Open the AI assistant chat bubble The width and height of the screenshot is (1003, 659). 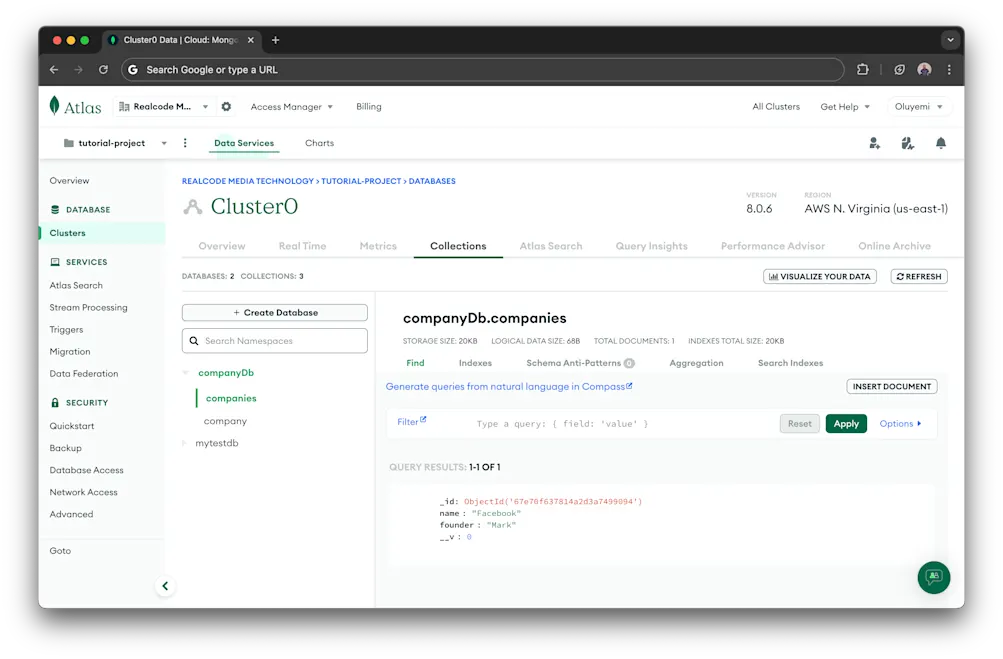tap(933, 577)
